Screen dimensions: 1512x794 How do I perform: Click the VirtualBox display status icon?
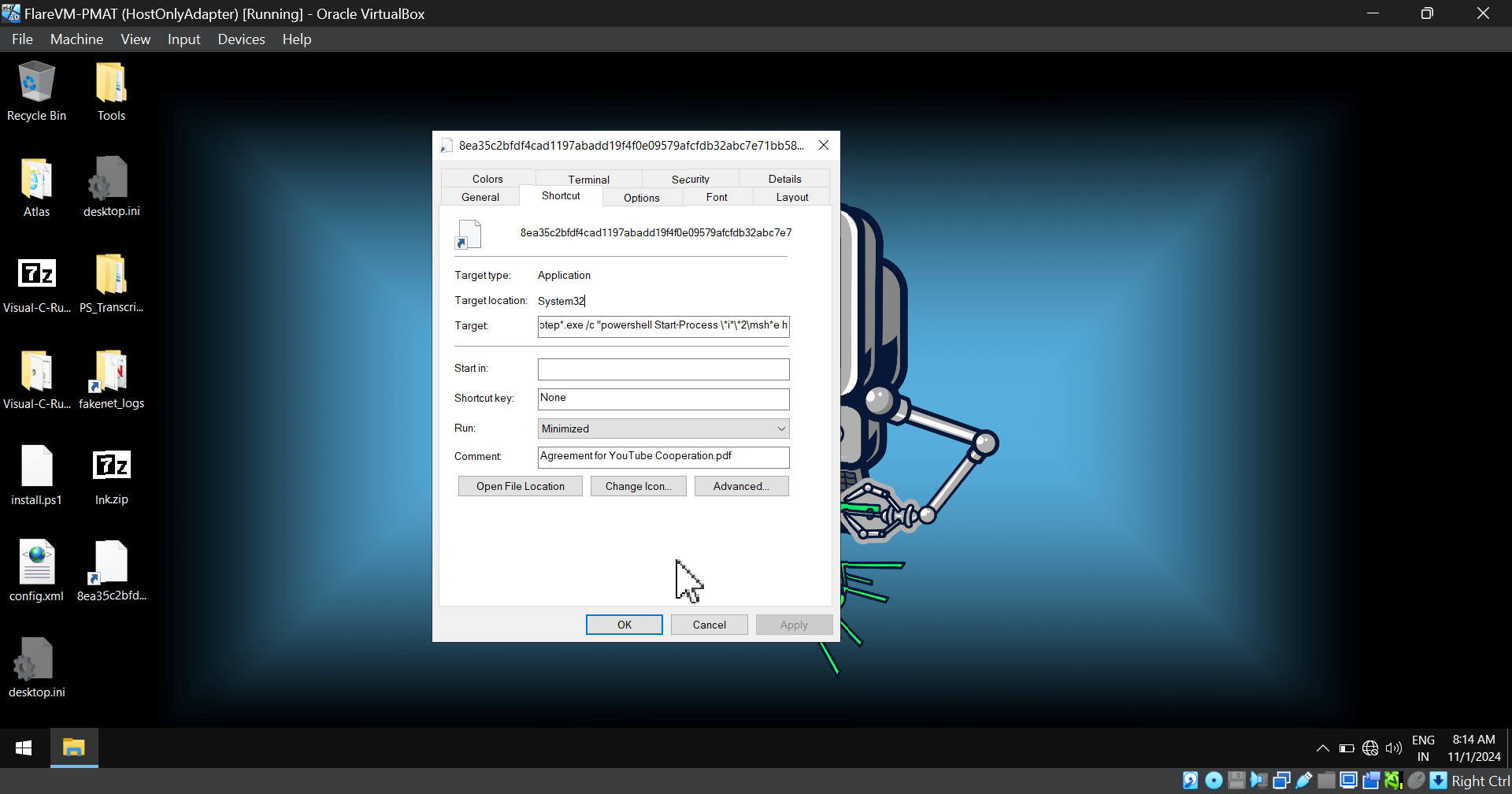(1349, 781)
